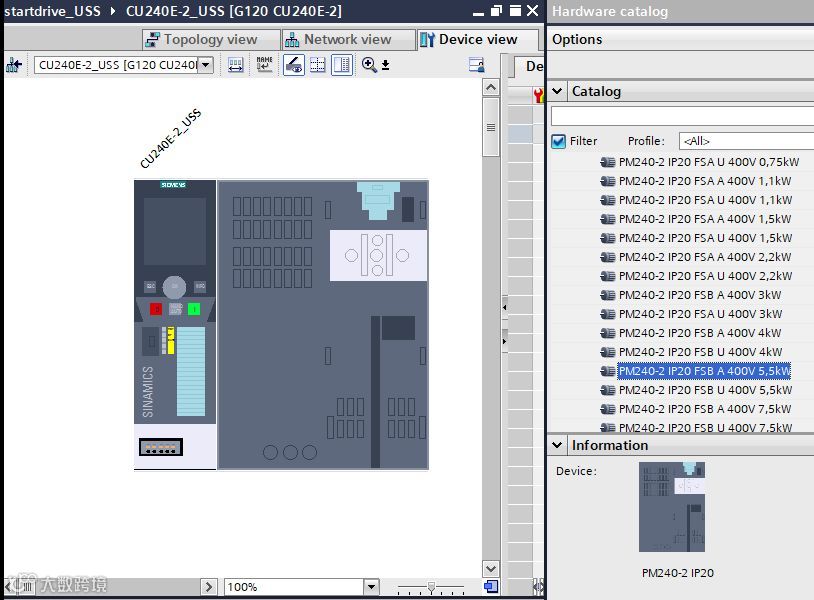This screenshot has height=600, width=814.
Task: Click the PM240-2 IP20 device preview thumbnail
Action: (672, 507)
